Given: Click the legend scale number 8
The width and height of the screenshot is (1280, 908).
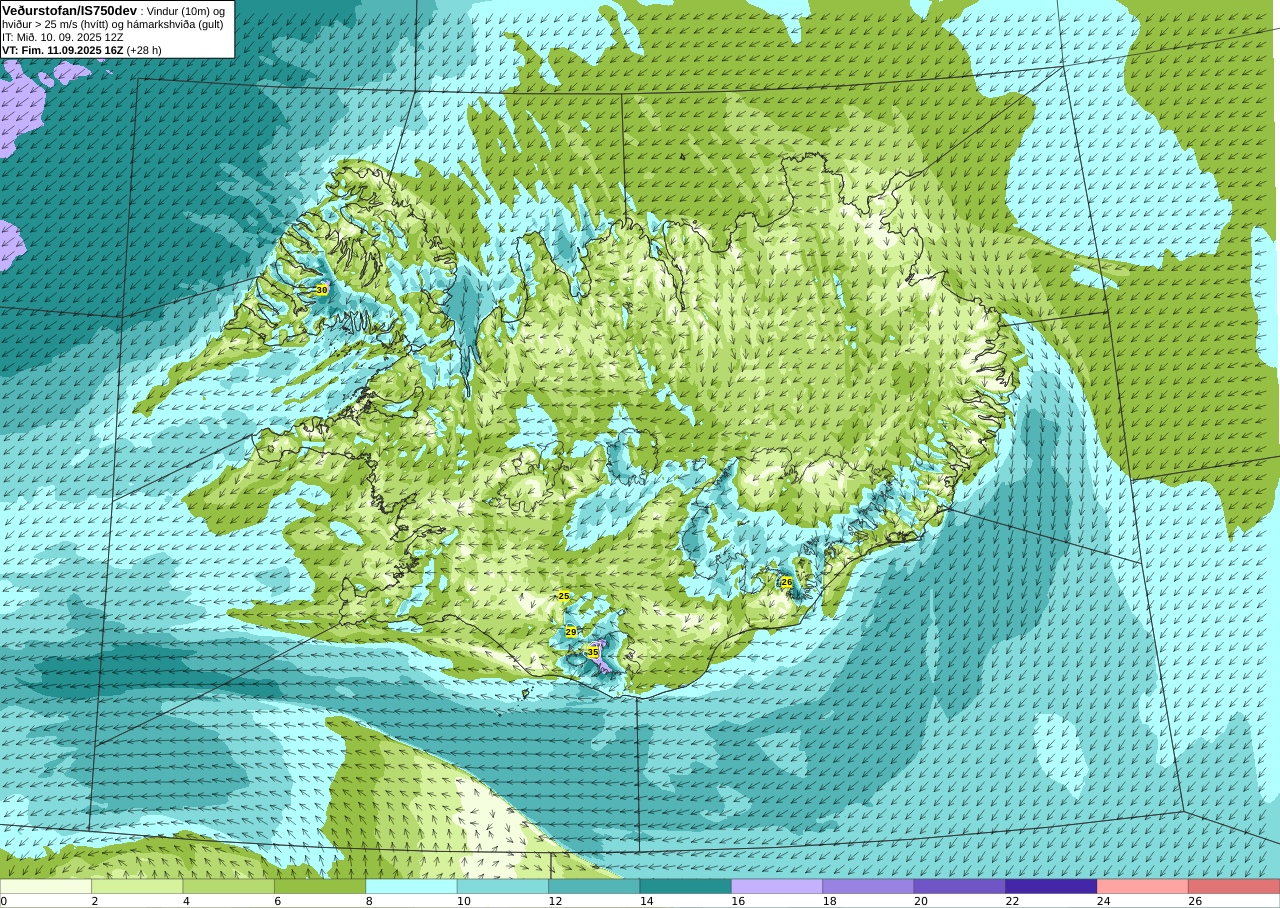Looking at the screenshot, I should click(x=368, y=901).
